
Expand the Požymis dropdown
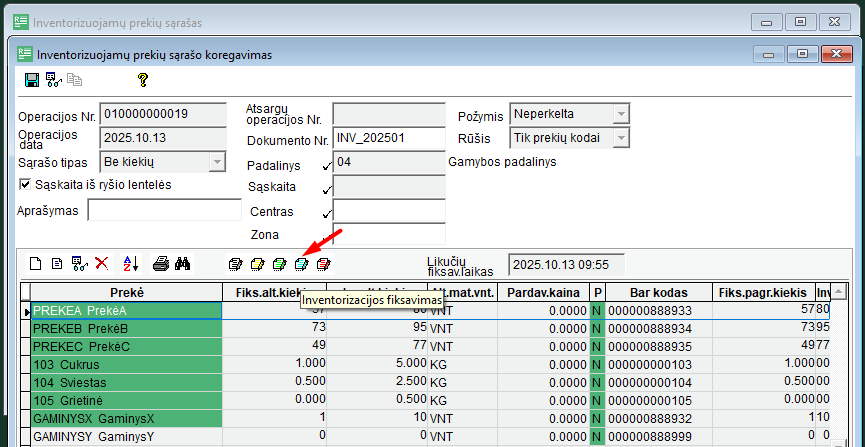click(x=620, y=114)
